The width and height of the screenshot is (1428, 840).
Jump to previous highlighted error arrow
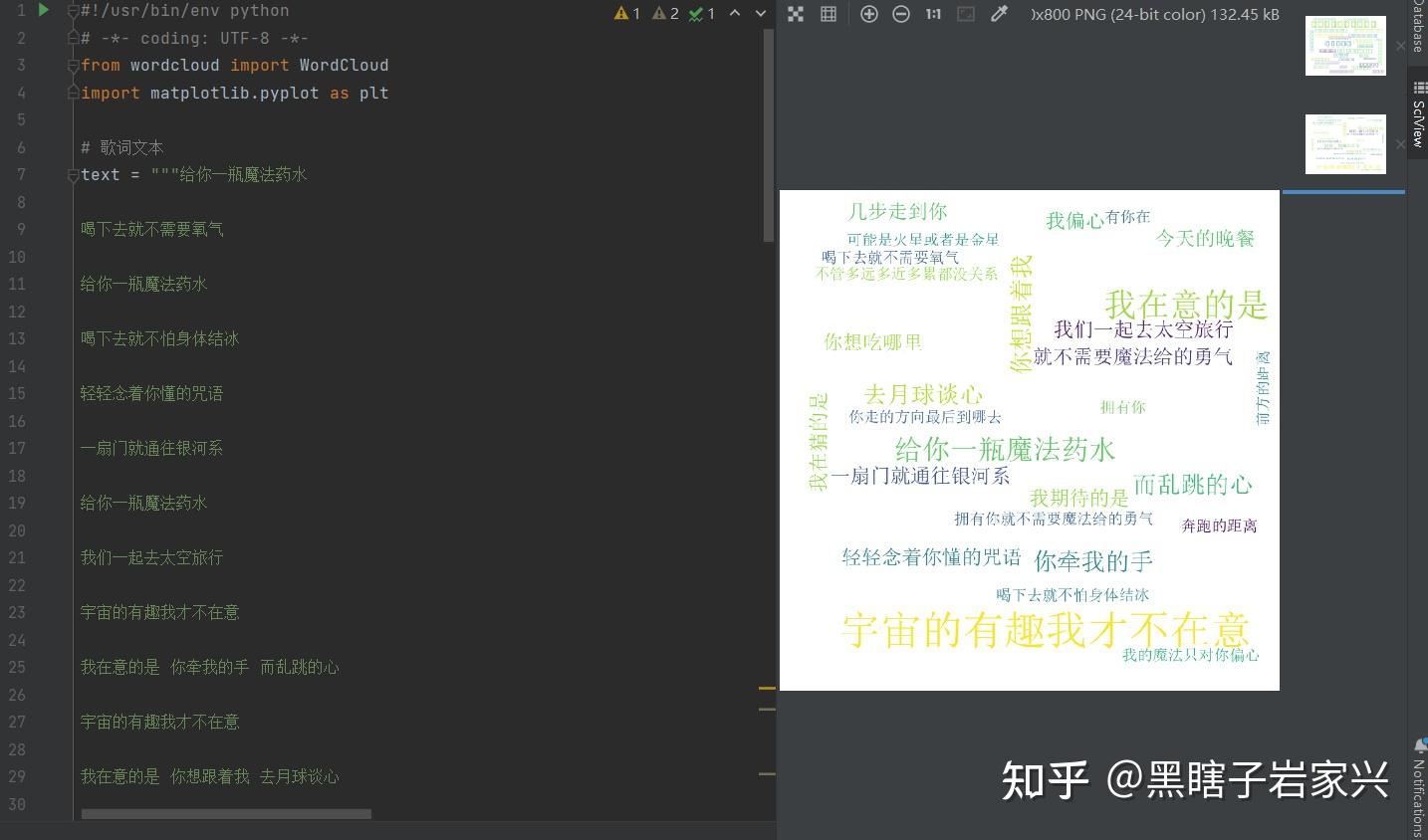point(735,13)
